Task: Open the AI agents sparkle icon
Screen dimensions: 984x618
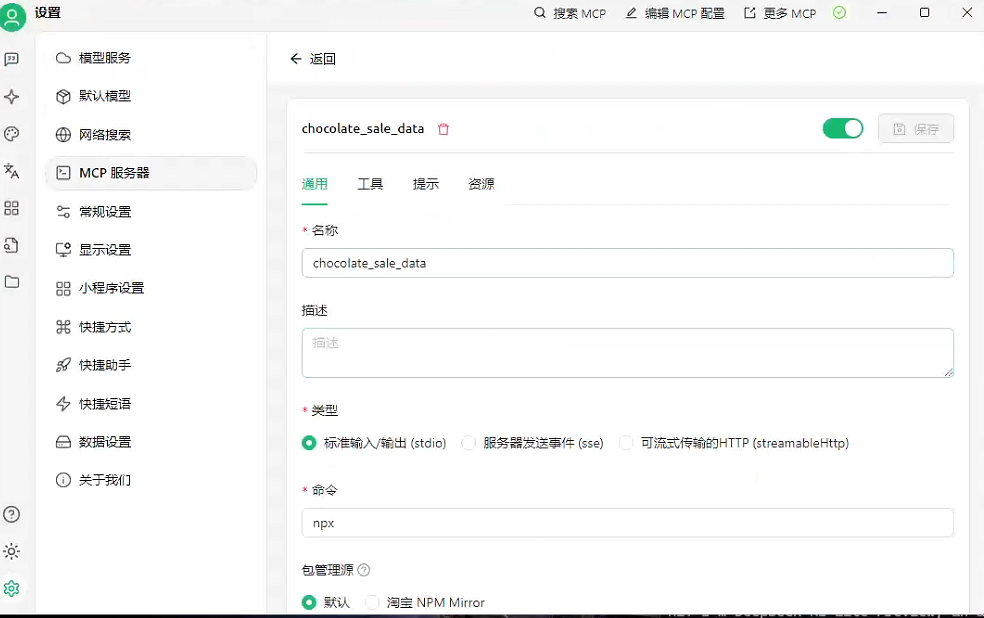Action: click(x=13, y=96)
